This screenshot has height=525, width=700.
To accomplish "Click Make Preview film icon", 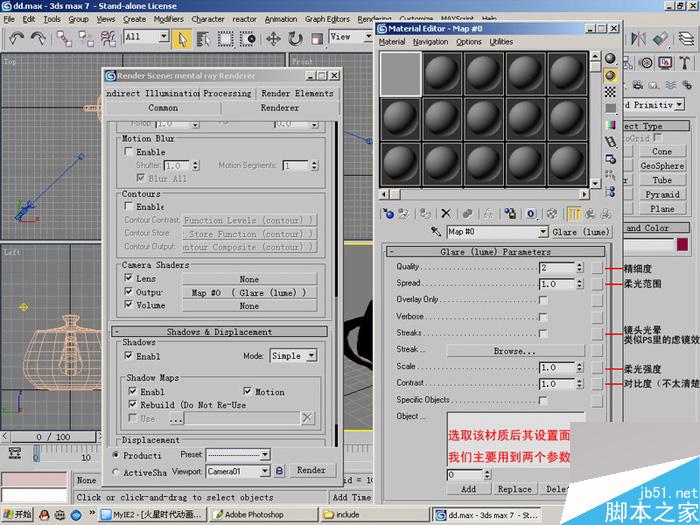I will click(x=610, y=142).
